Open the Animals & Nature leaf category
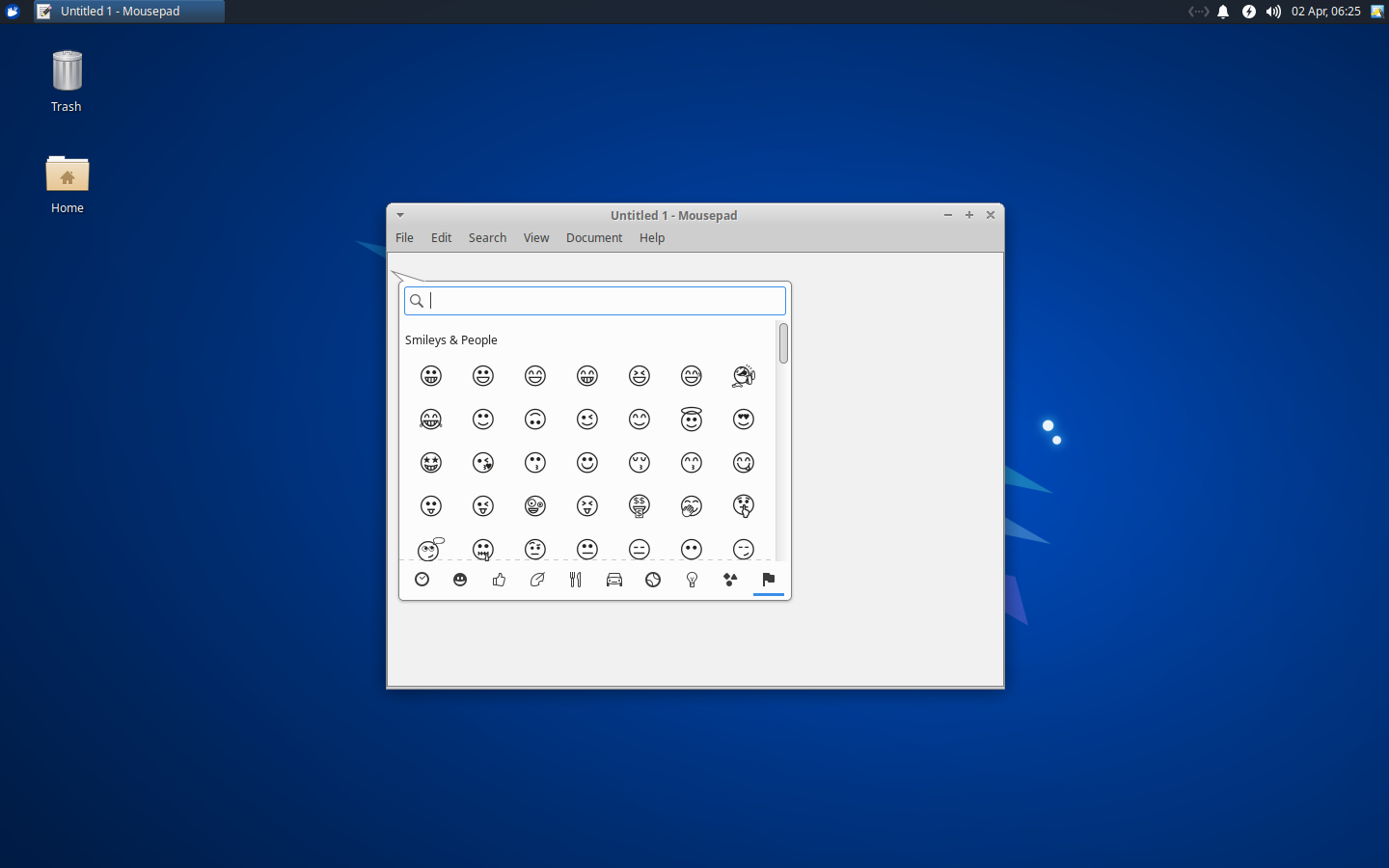This screenshot has height=868, width=1389. 537,580
